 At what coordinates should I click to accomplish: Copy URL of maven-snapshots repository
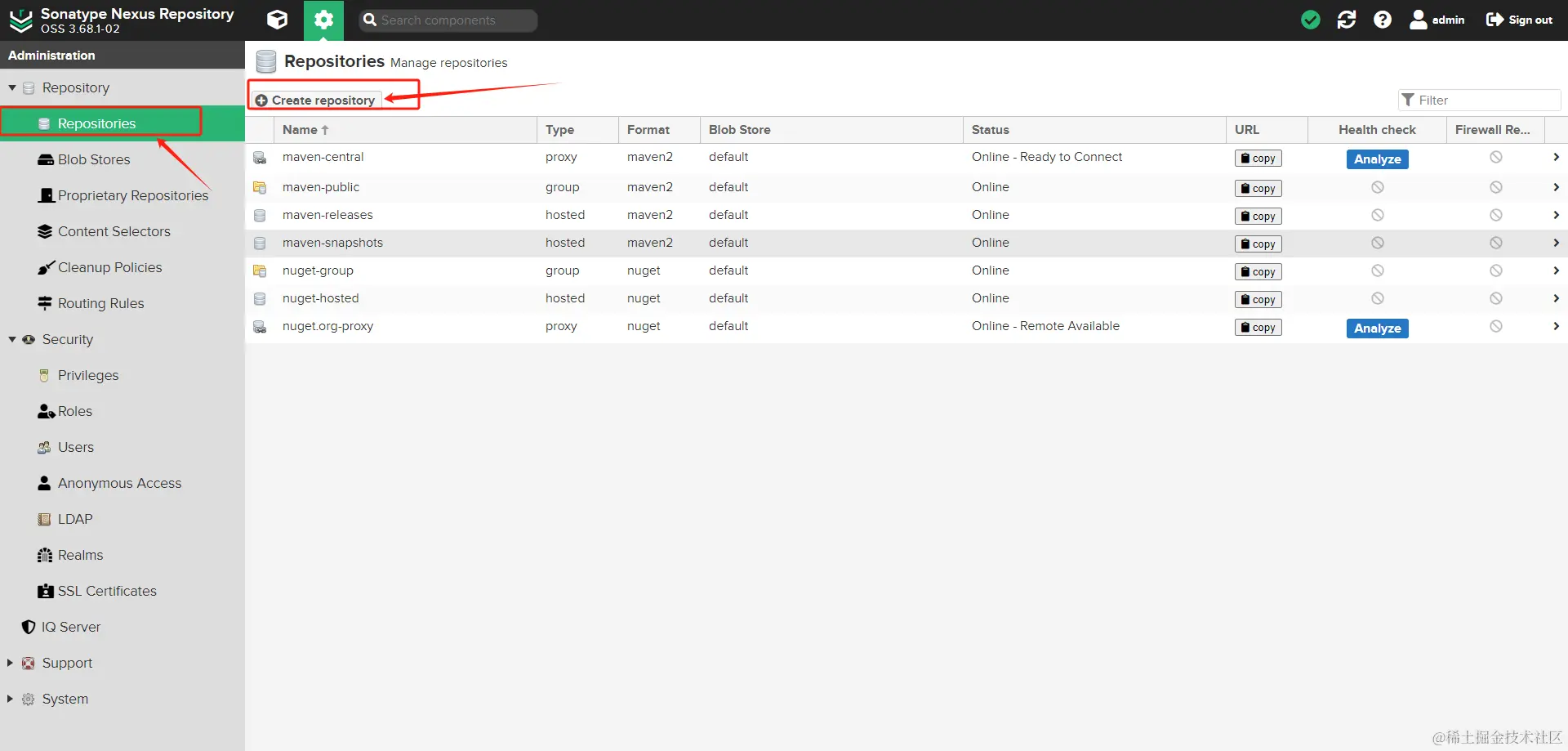[x=1258, y=244]
